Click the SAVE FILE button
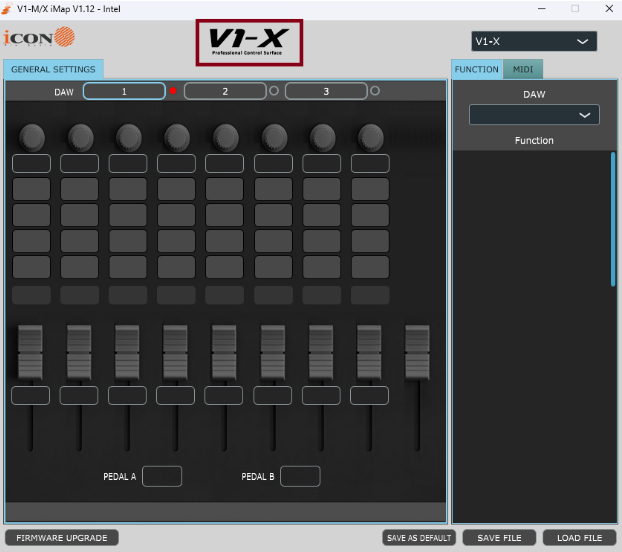Screen dimensions: 622x552 [499, 538]
